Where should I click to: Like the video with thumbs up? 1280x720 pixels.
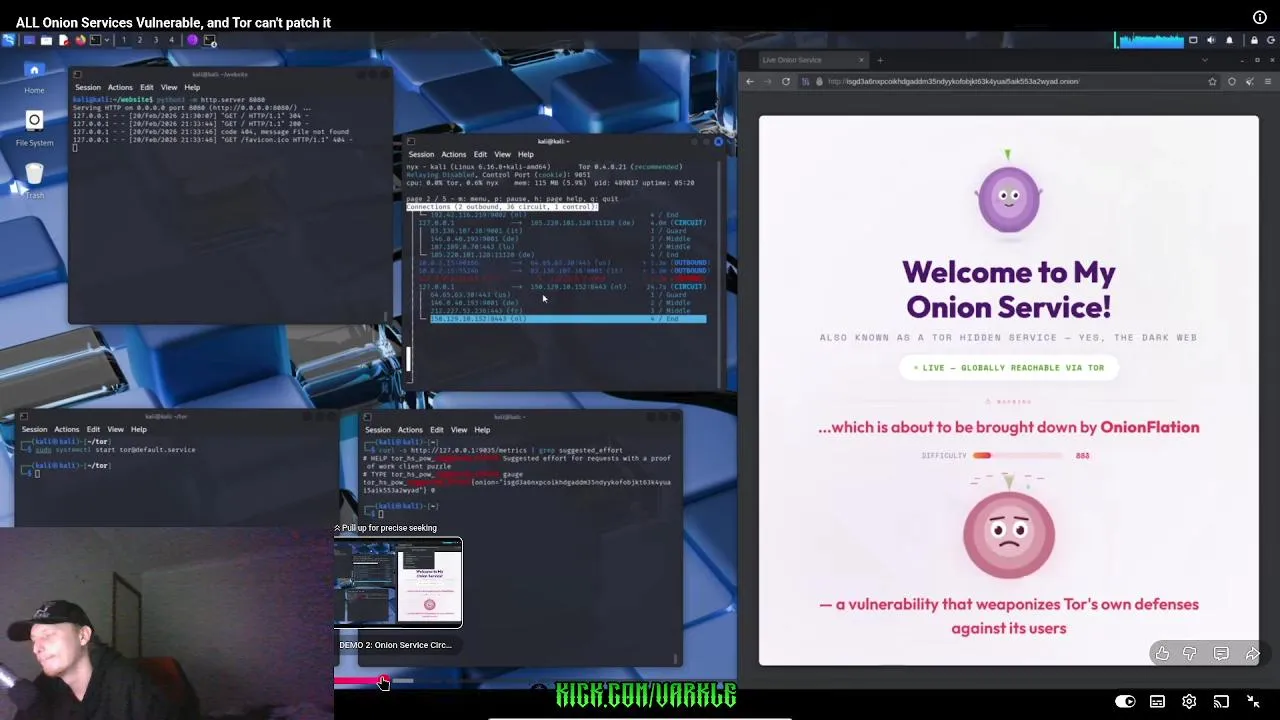pyautogui.click(x=1162, y=654)
